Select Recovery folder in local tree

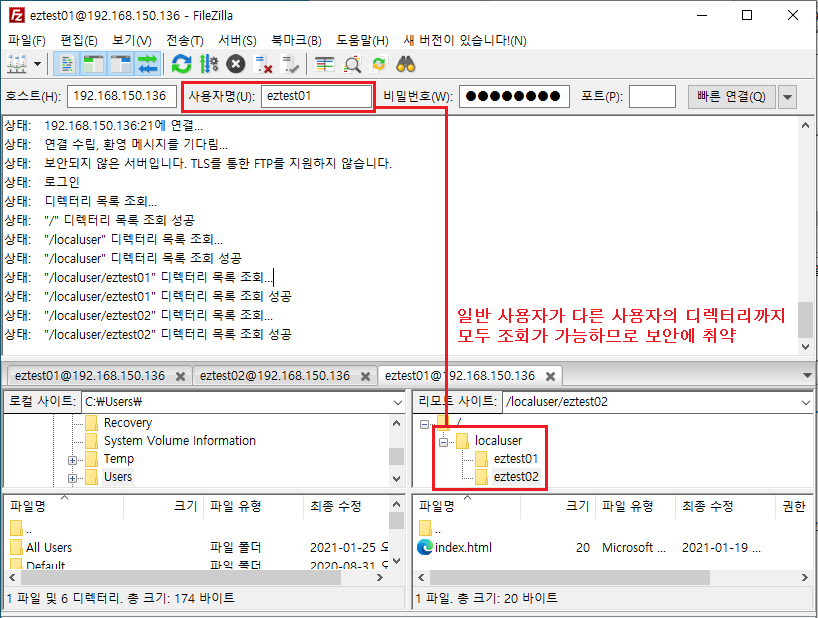coord(127,422)
